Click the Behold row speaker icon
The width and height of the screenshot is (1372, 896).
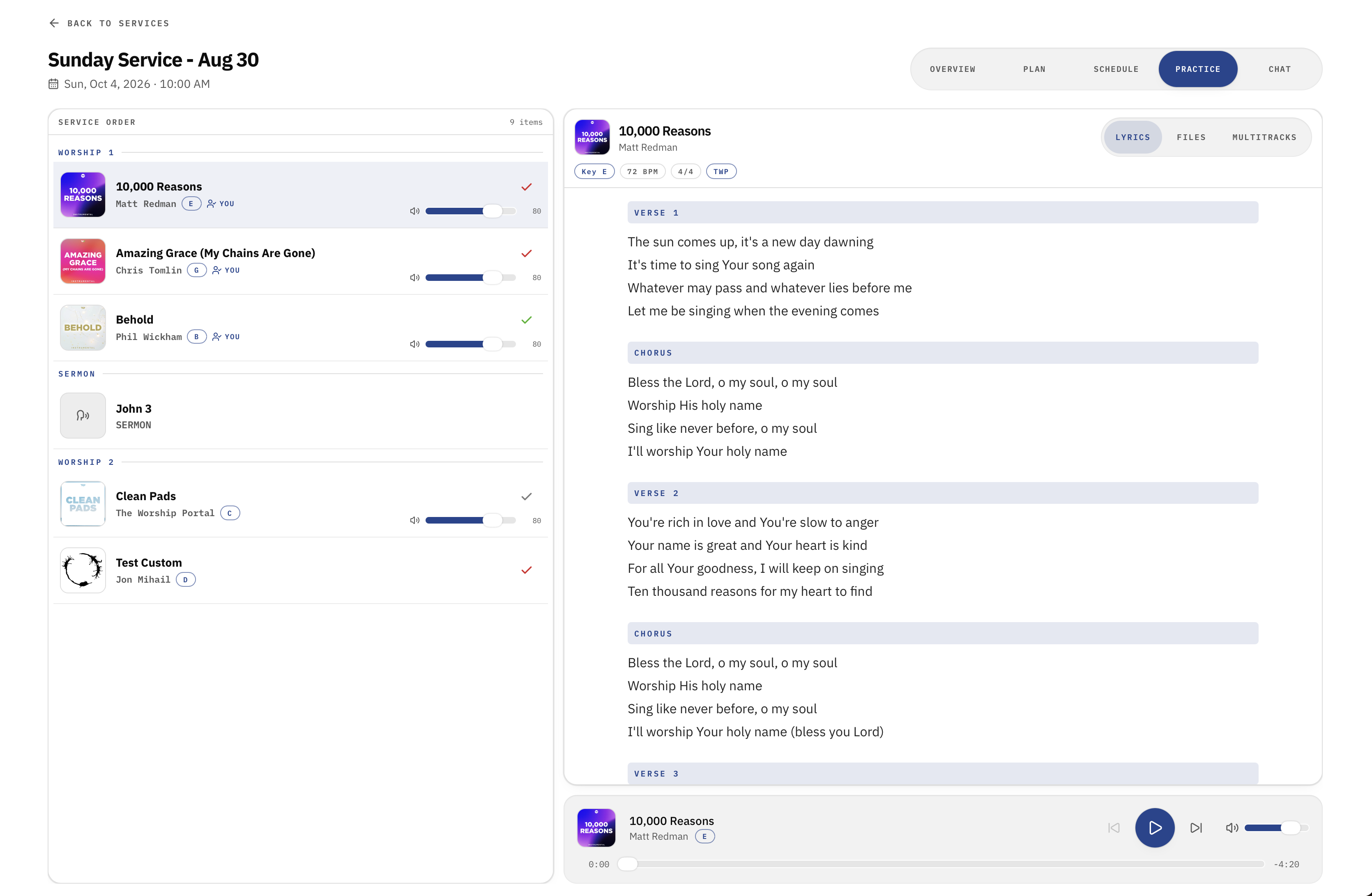pyautogui.click(x=414, y=344)
